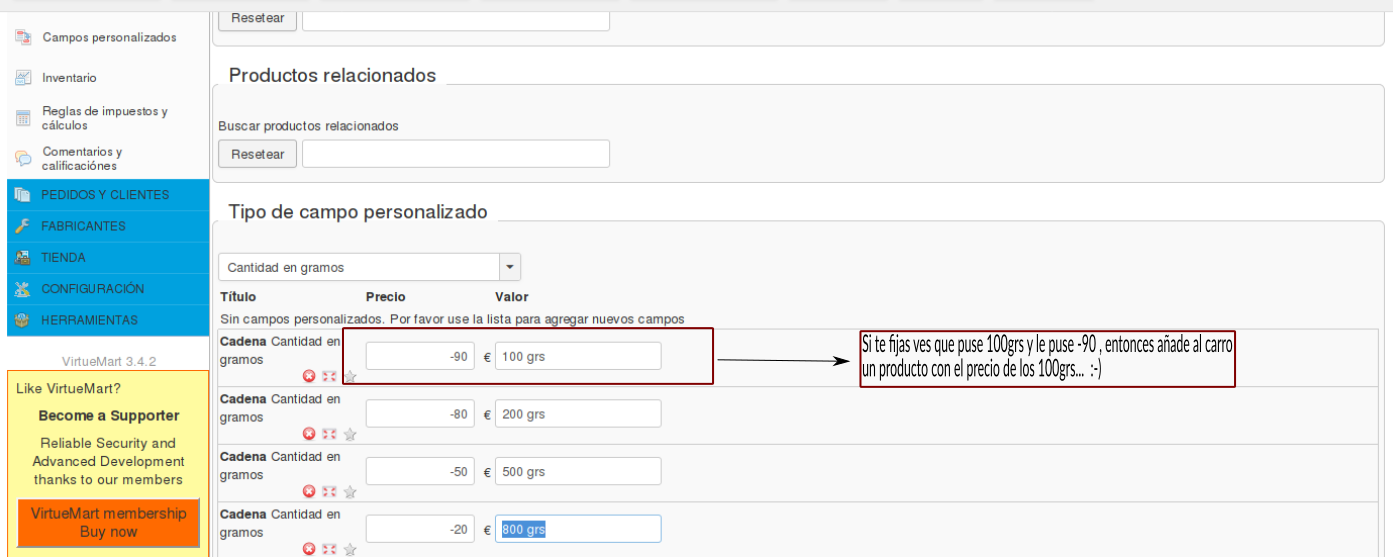Viewport: 1393px width, 557px height.
Task: Go to Inventario page
Action: click(x=69, y=77)
